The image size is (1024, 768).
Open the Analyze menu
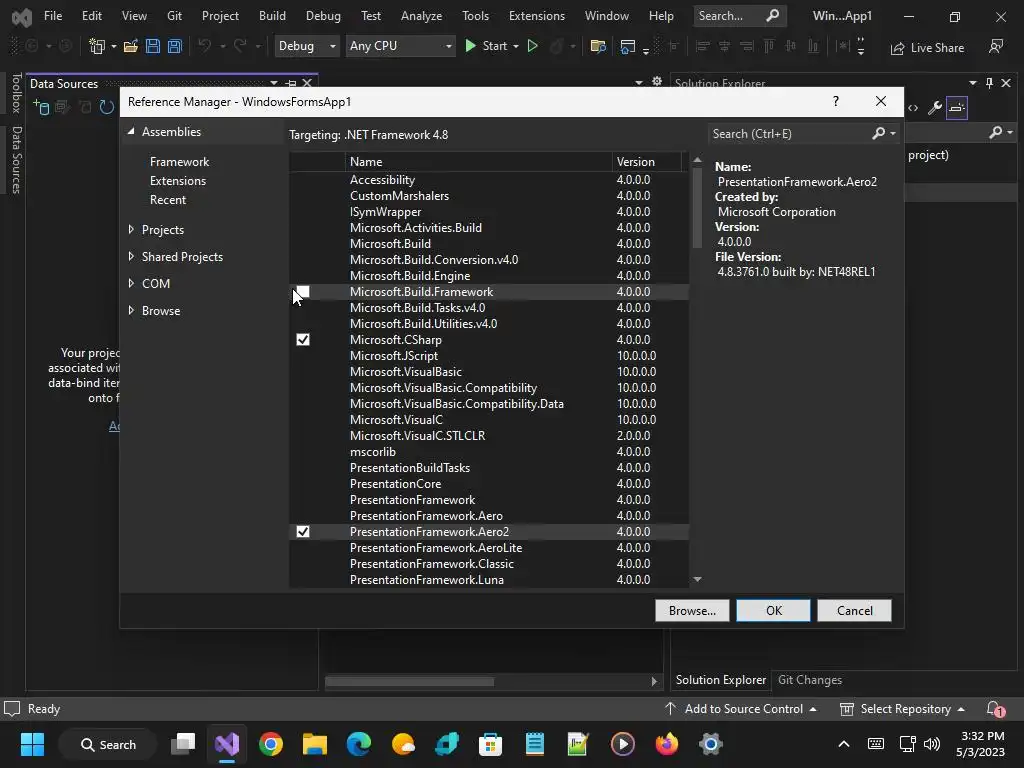421,16
